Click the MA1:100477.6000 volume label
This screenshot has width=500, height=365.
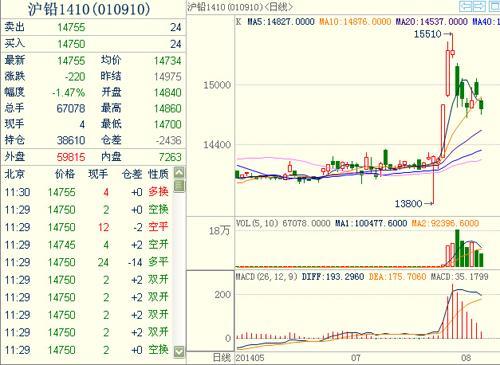pyautogui.click(x=371, y=223)
